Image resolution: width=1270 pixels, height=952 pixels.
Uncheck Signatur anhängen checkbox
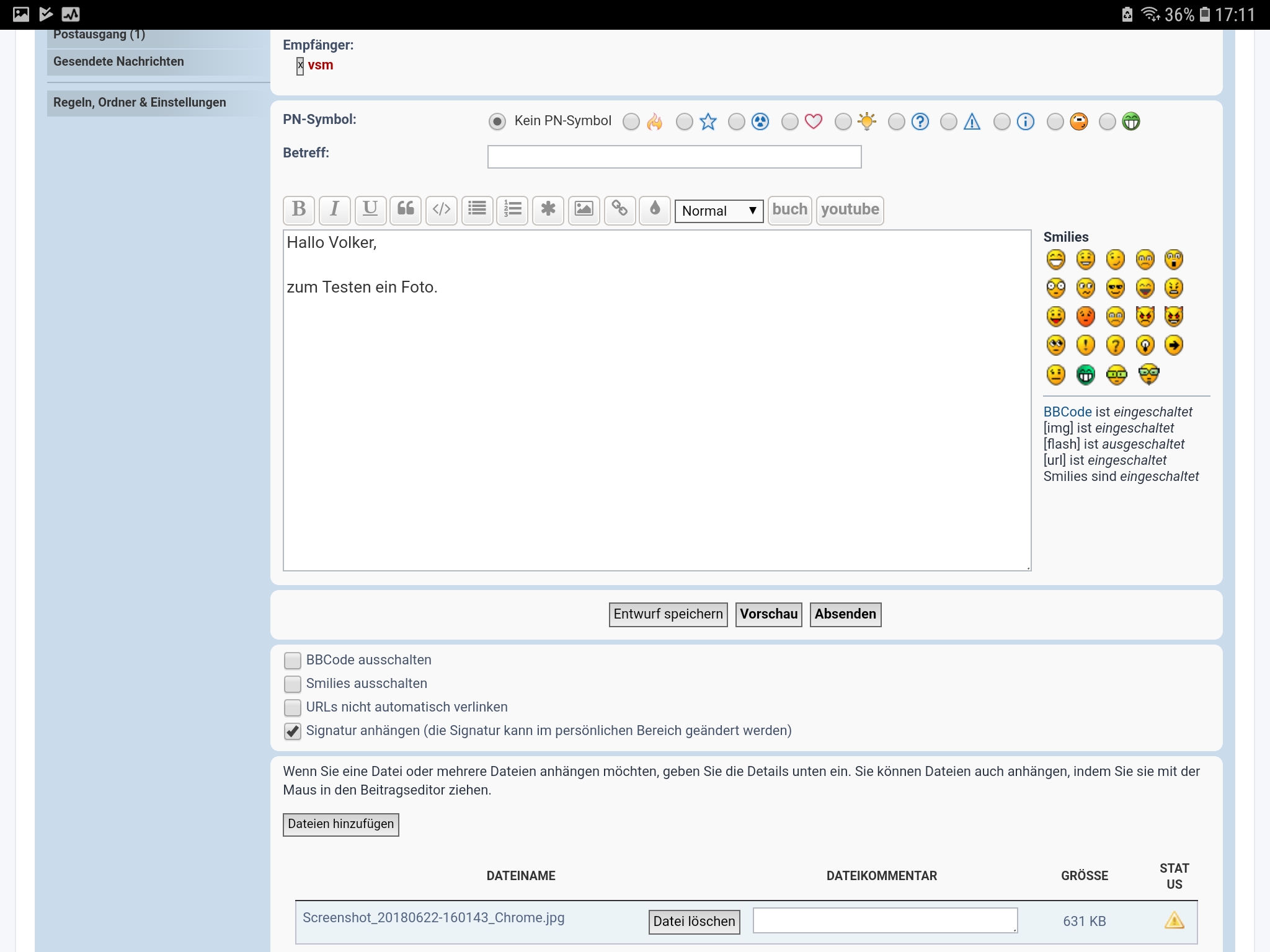292,731
